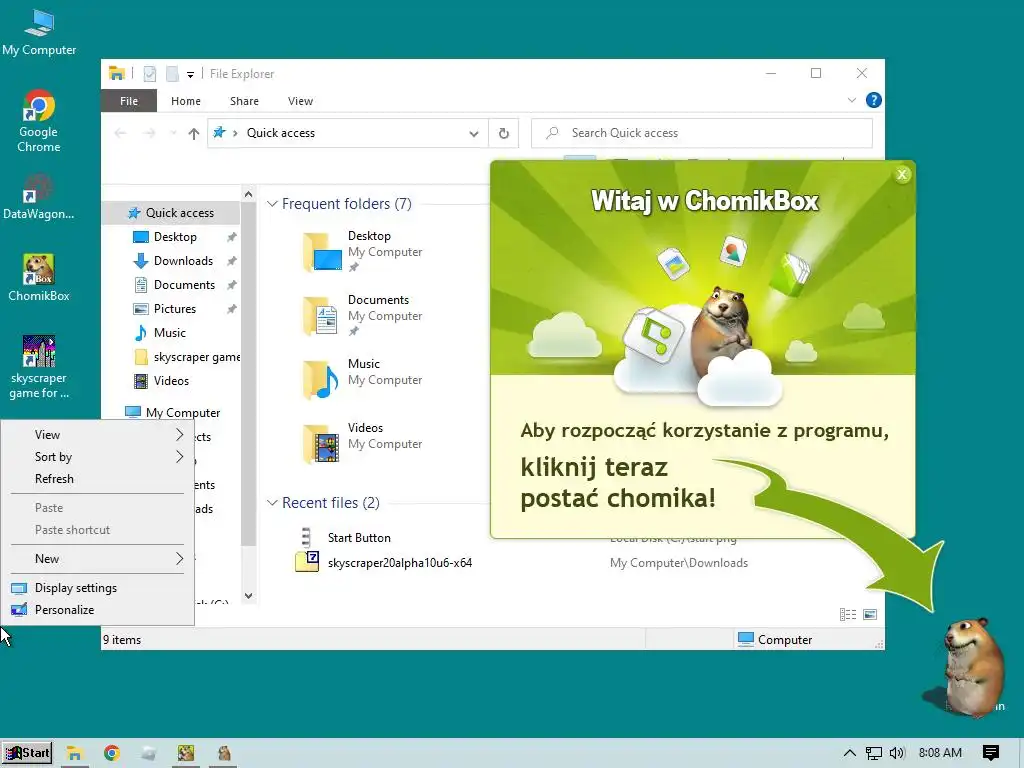Click the navigation pane scroll down arrow
1024x768 pixels.
[x=248, y=596]
